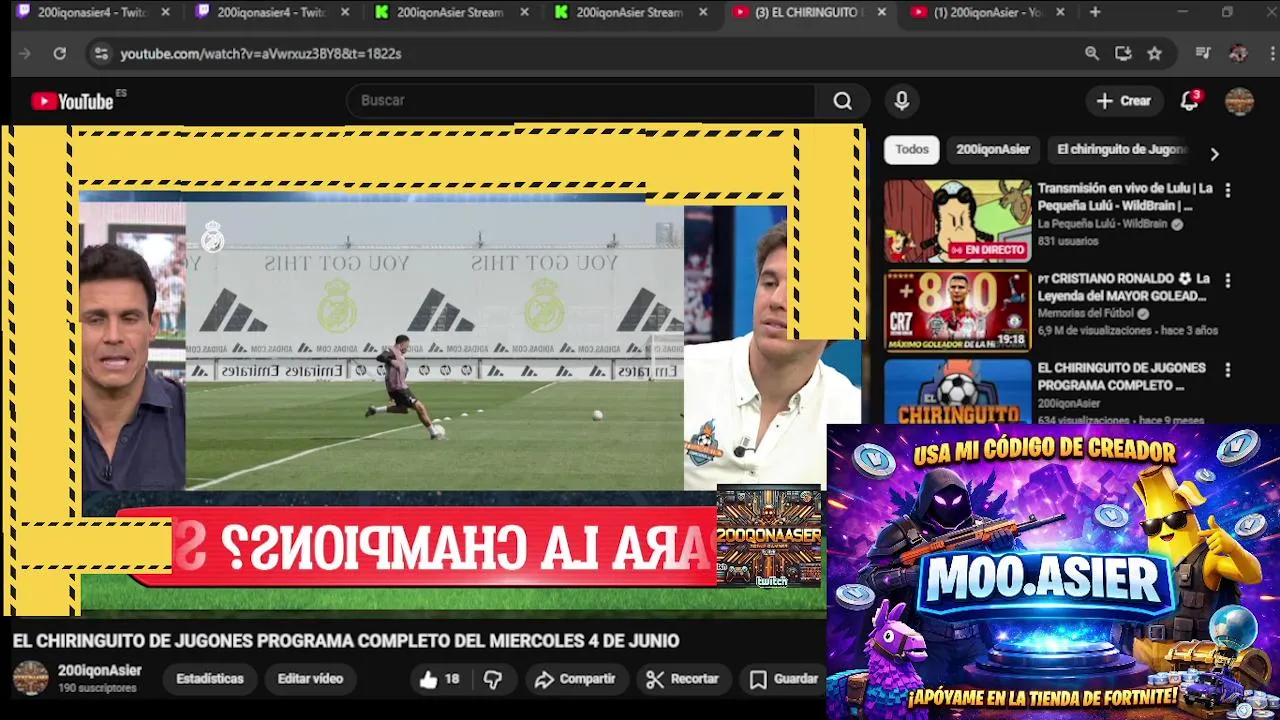1280x720 pixels.
Task: Open the media control icon in browser toolbar
Action: point(1203,54)
